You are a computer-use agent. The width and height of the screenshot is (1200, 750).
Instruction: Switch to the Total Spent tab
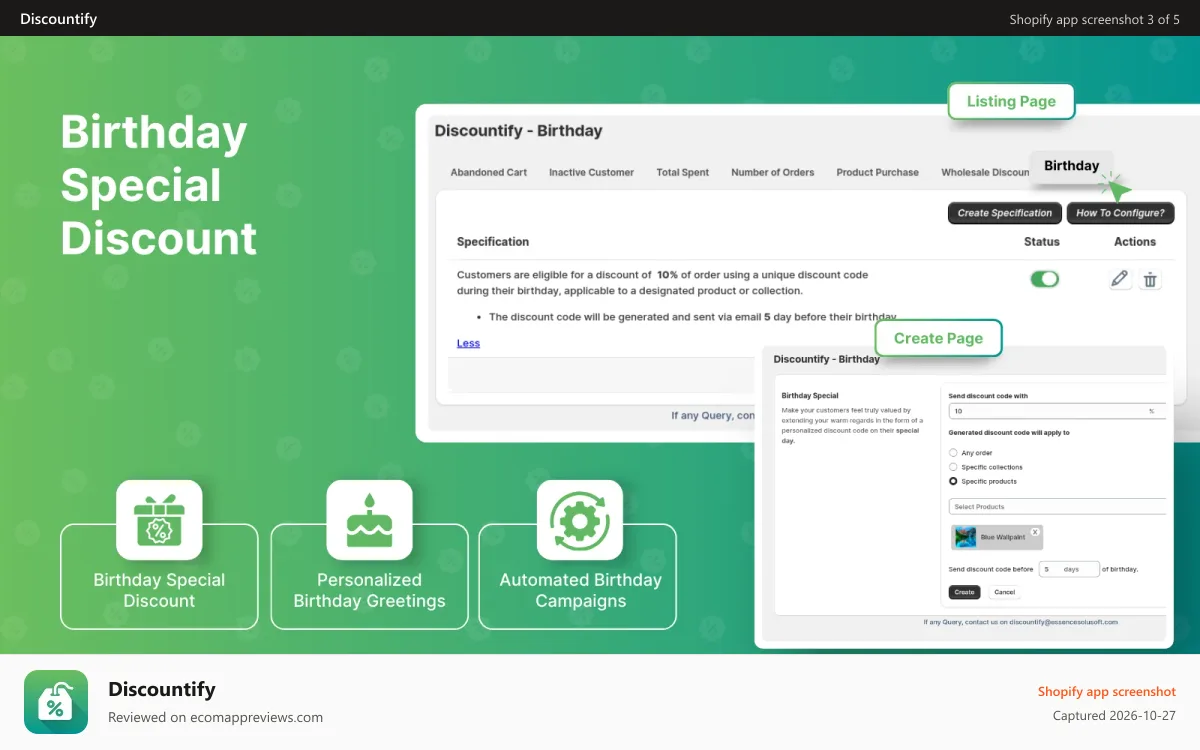(x=683, y=172)
